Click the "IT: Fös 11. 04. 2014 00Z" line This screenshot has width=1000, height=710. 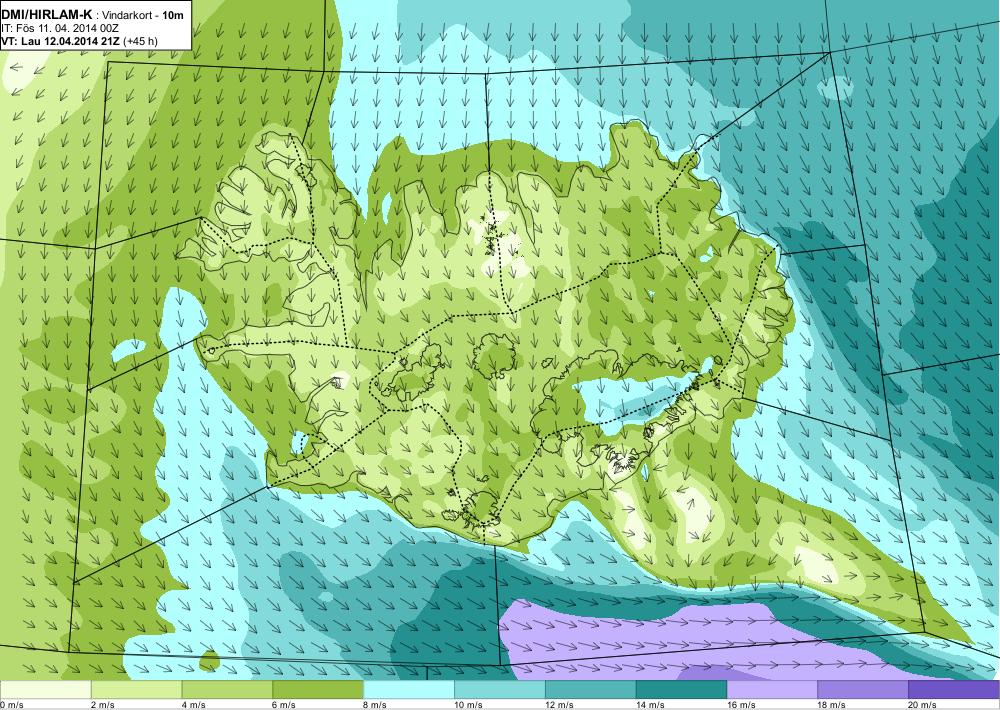(x=60, y=28)
